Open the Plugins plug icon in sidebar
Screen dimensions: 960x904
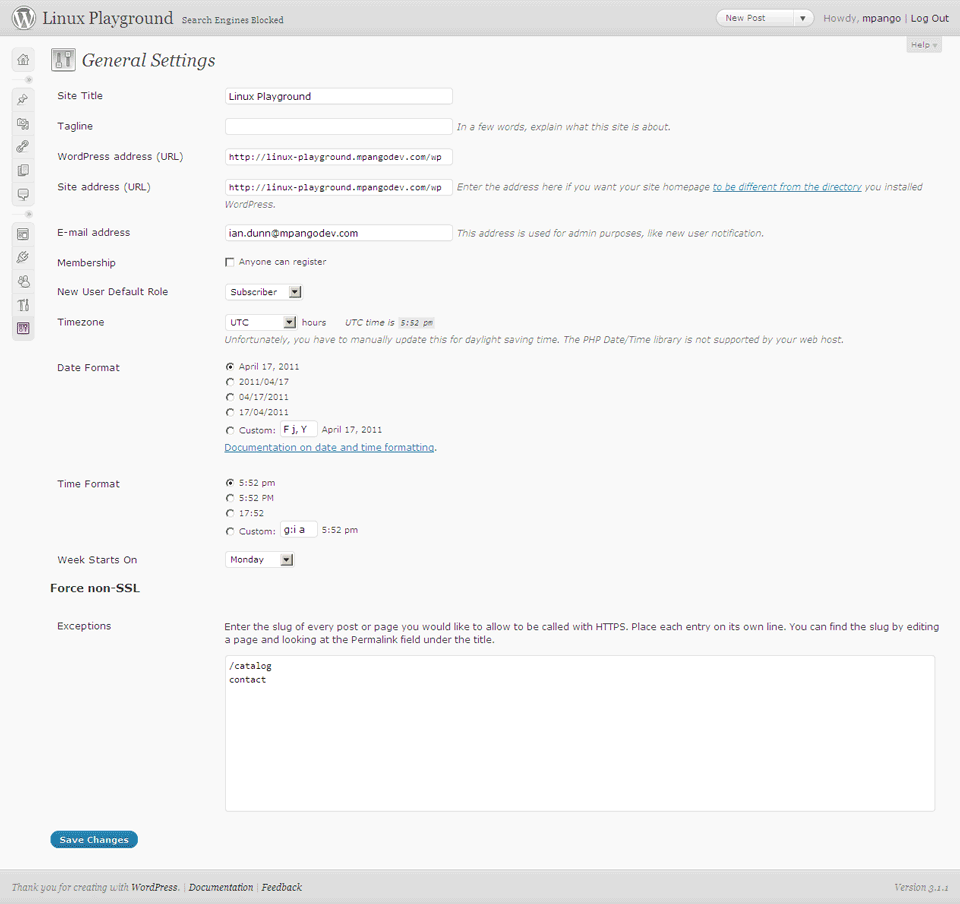click(x=23, y=257)
